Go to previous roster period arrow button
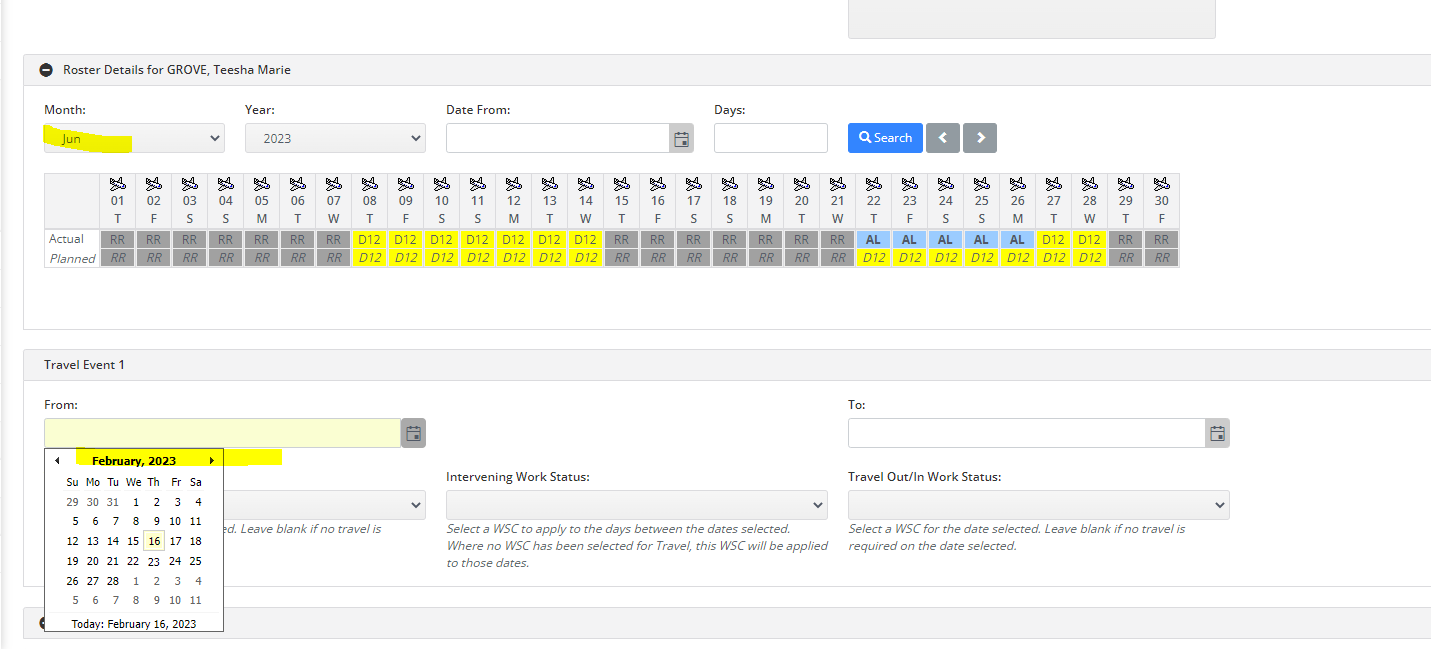Image resolution: width=1431 pixels, height=649 pixels. [943, 138]
